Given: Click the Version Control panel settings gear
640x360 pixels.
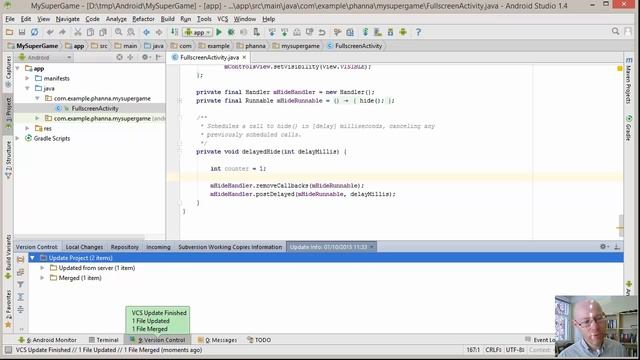Looking at the screenshot, I should pyautogui.click(x=604, y=247).
